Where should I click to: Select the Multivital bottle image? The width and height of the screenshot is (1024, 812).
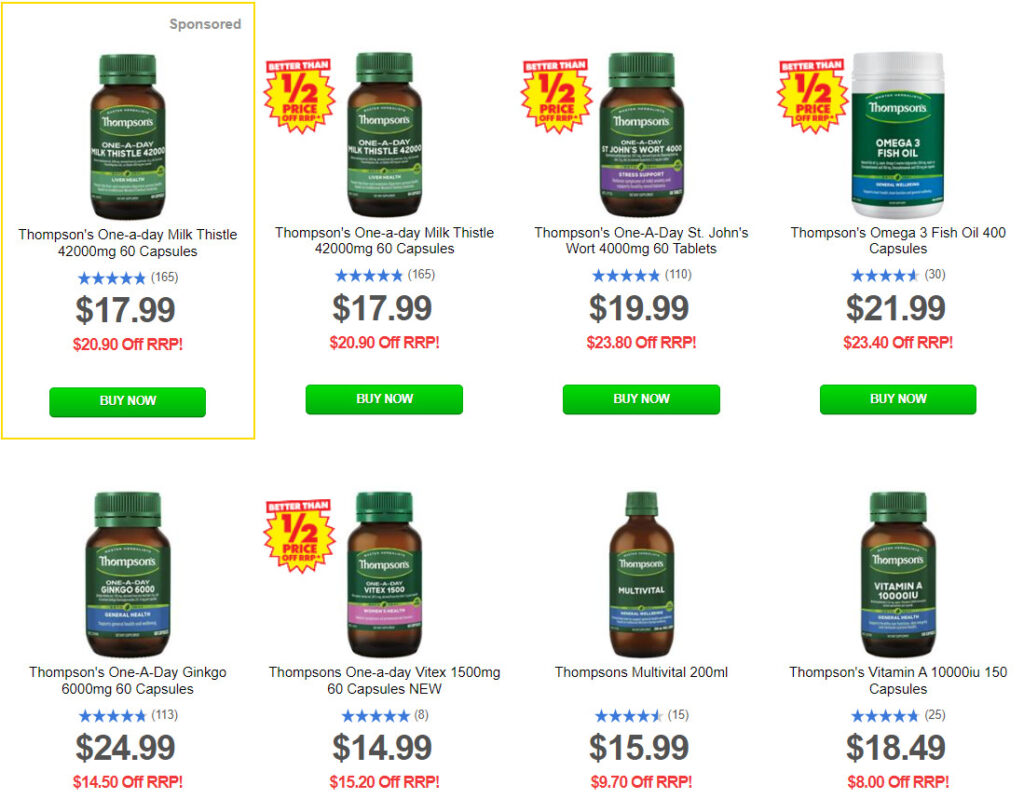[x=641, y=574]
